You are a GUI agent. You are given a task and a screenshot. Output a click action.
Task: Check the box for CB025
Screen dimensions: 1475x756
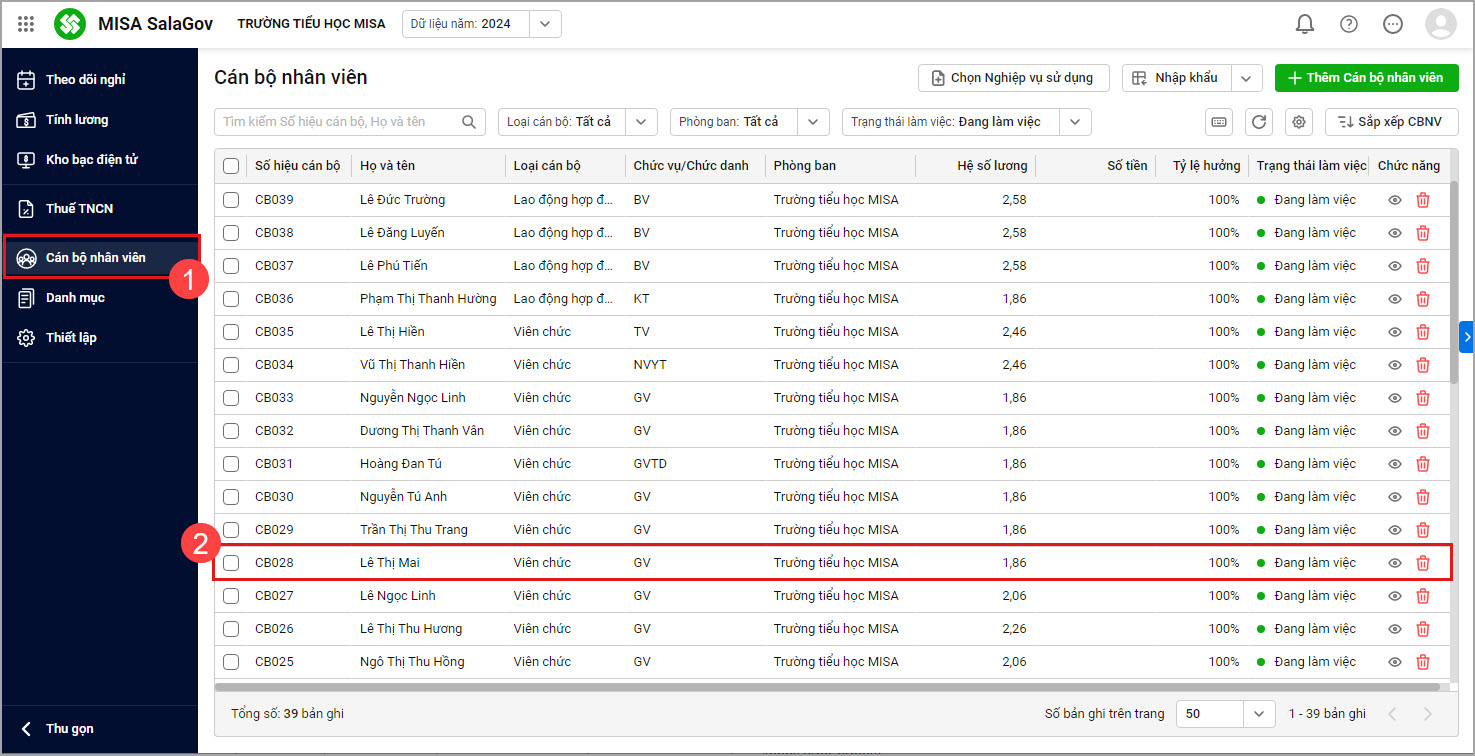(x=231, y=662)
